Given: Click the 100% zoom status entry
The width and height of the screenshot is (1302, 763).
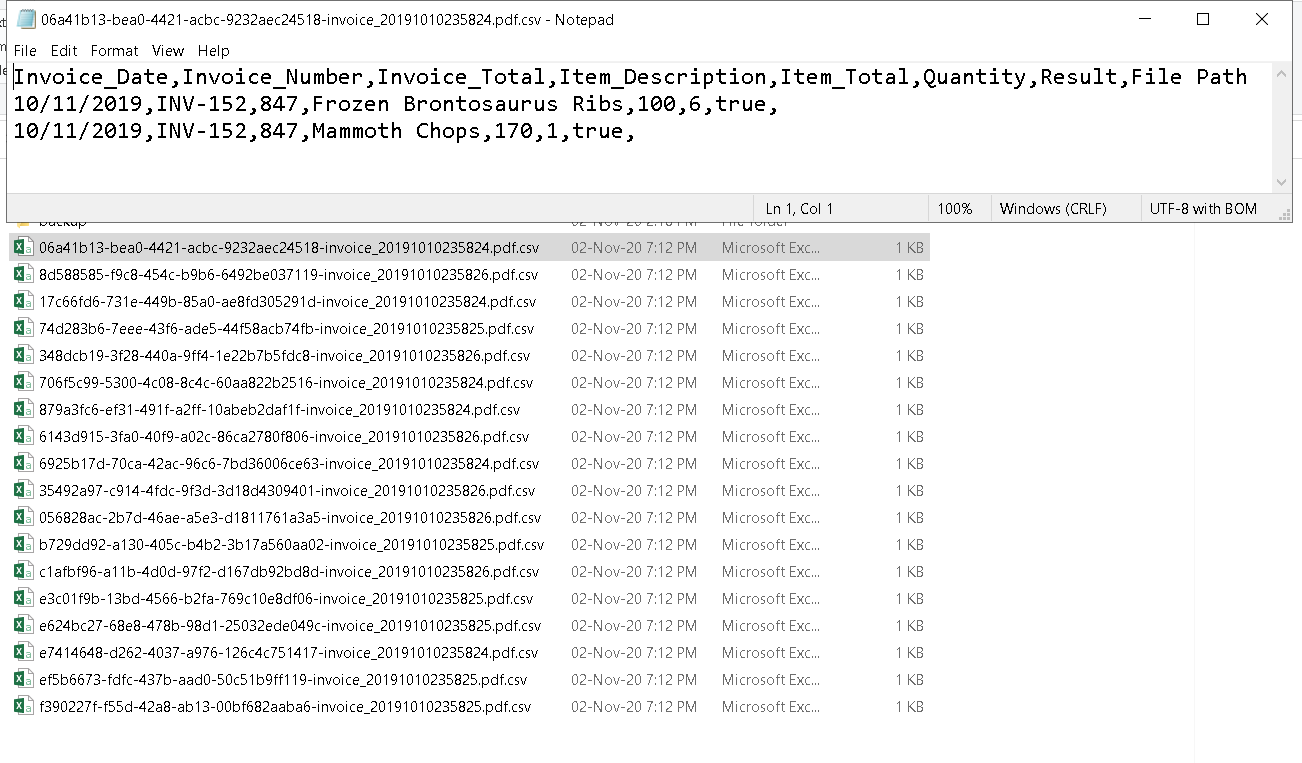Looking at the screenshot, I should pyautogui.click(x=955, y=209).
